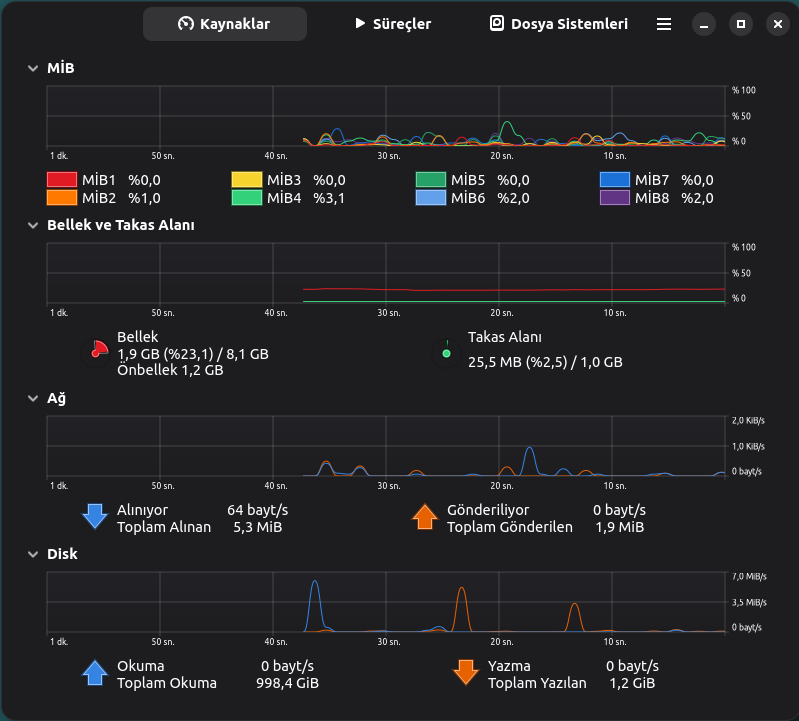
Task: Collapse the Bellek ve Takas Alanı section
Action: 33,225
